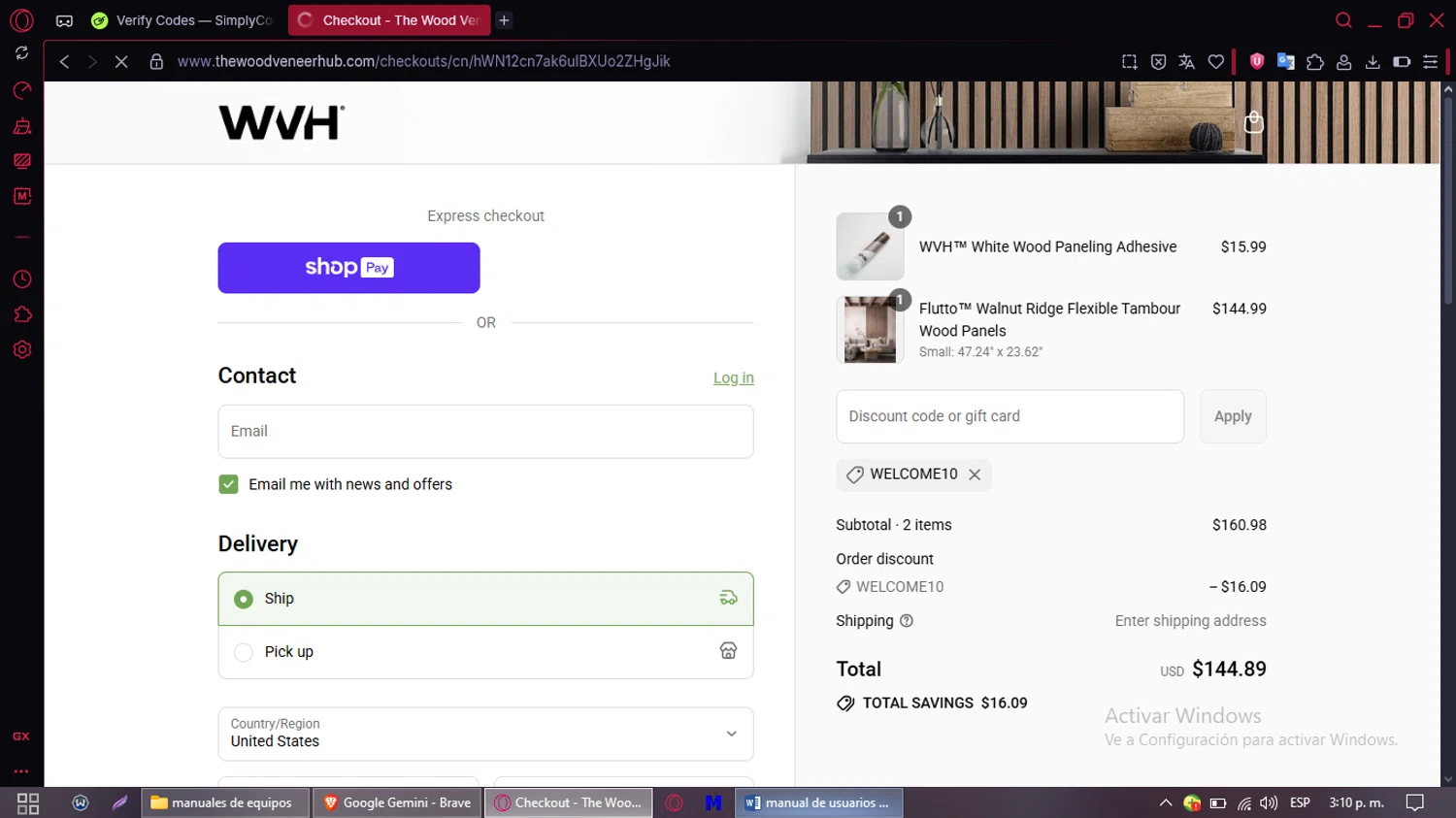Expand the Country/Region dropdown
This screenshot has width=1456, height=818.
click(x=485, y=734)
